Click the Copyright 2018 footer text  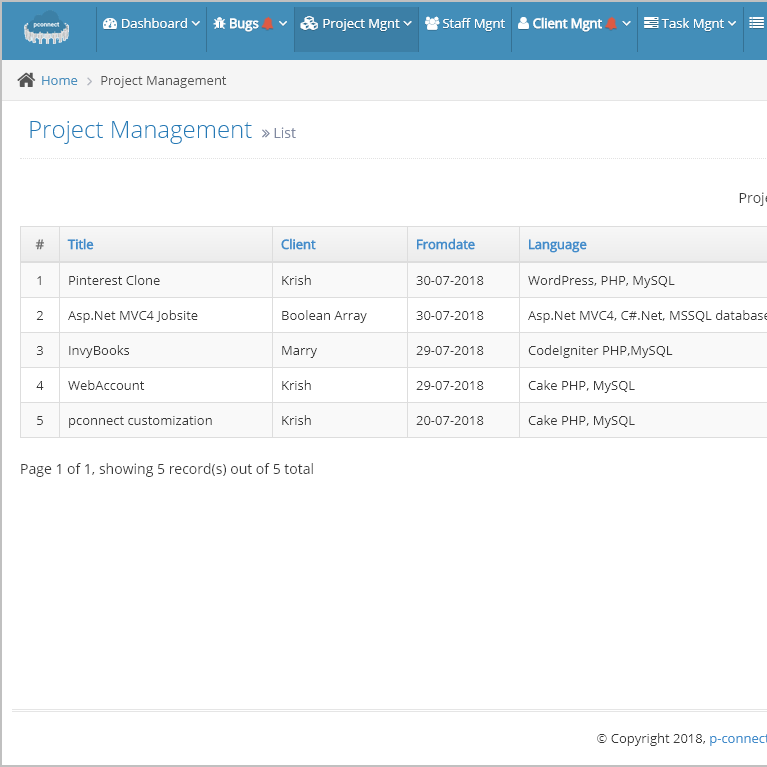pyautogui.click(x=651, y=738)
